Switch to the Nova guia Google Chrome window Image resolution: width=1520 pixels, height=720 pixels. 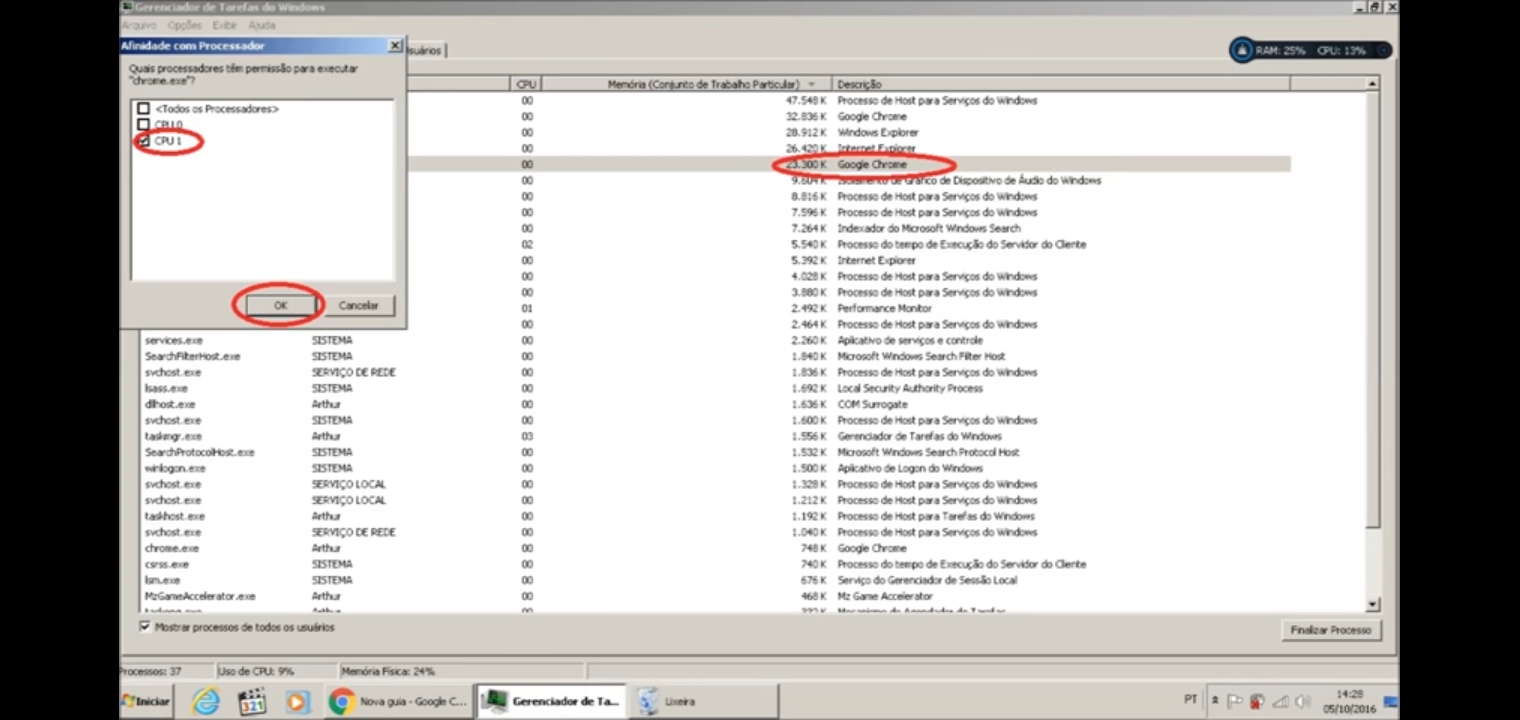[x=398, y=701]
